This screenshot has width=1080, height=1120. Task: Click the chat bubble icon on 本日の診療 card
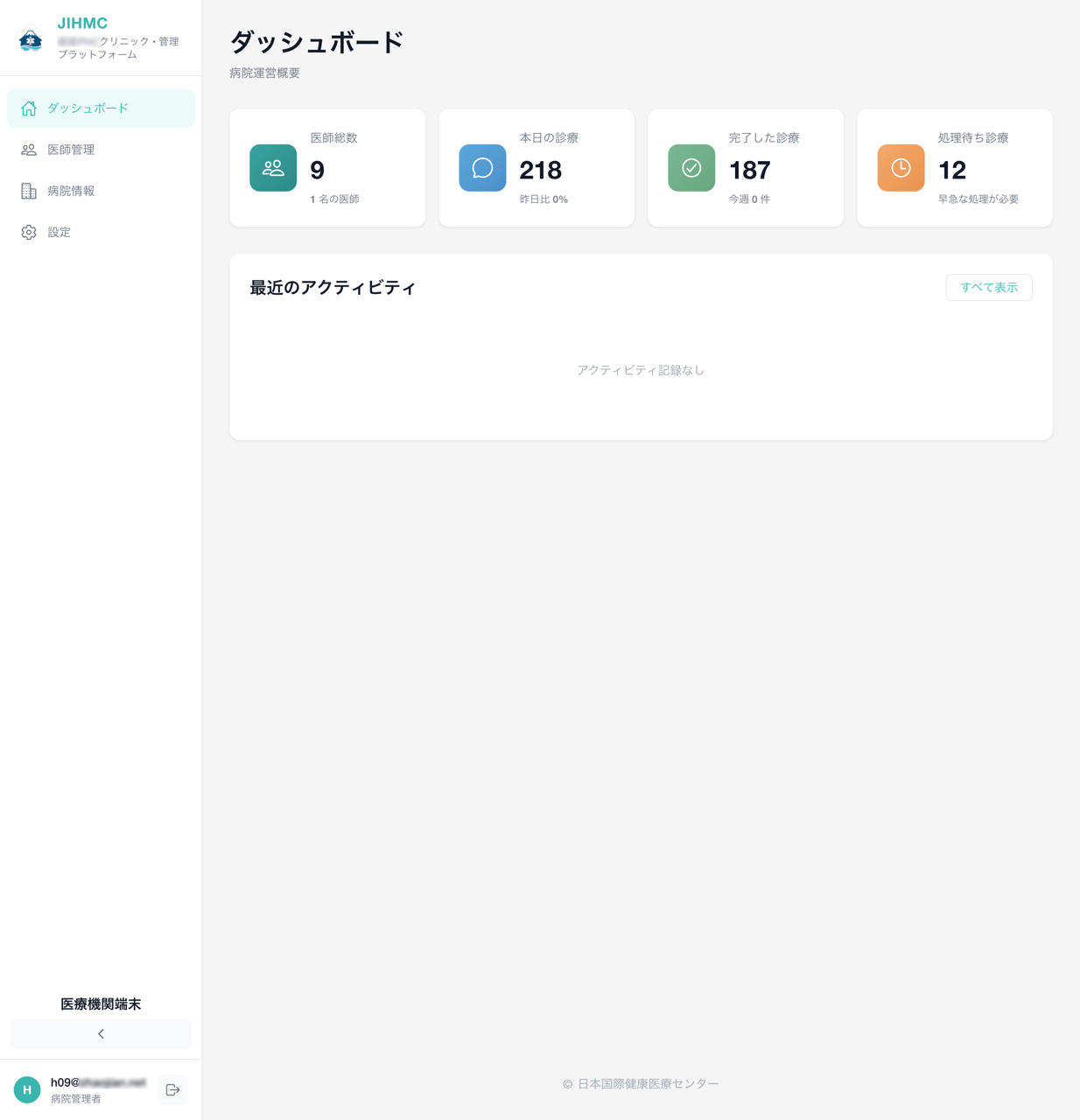pos(482,168)
